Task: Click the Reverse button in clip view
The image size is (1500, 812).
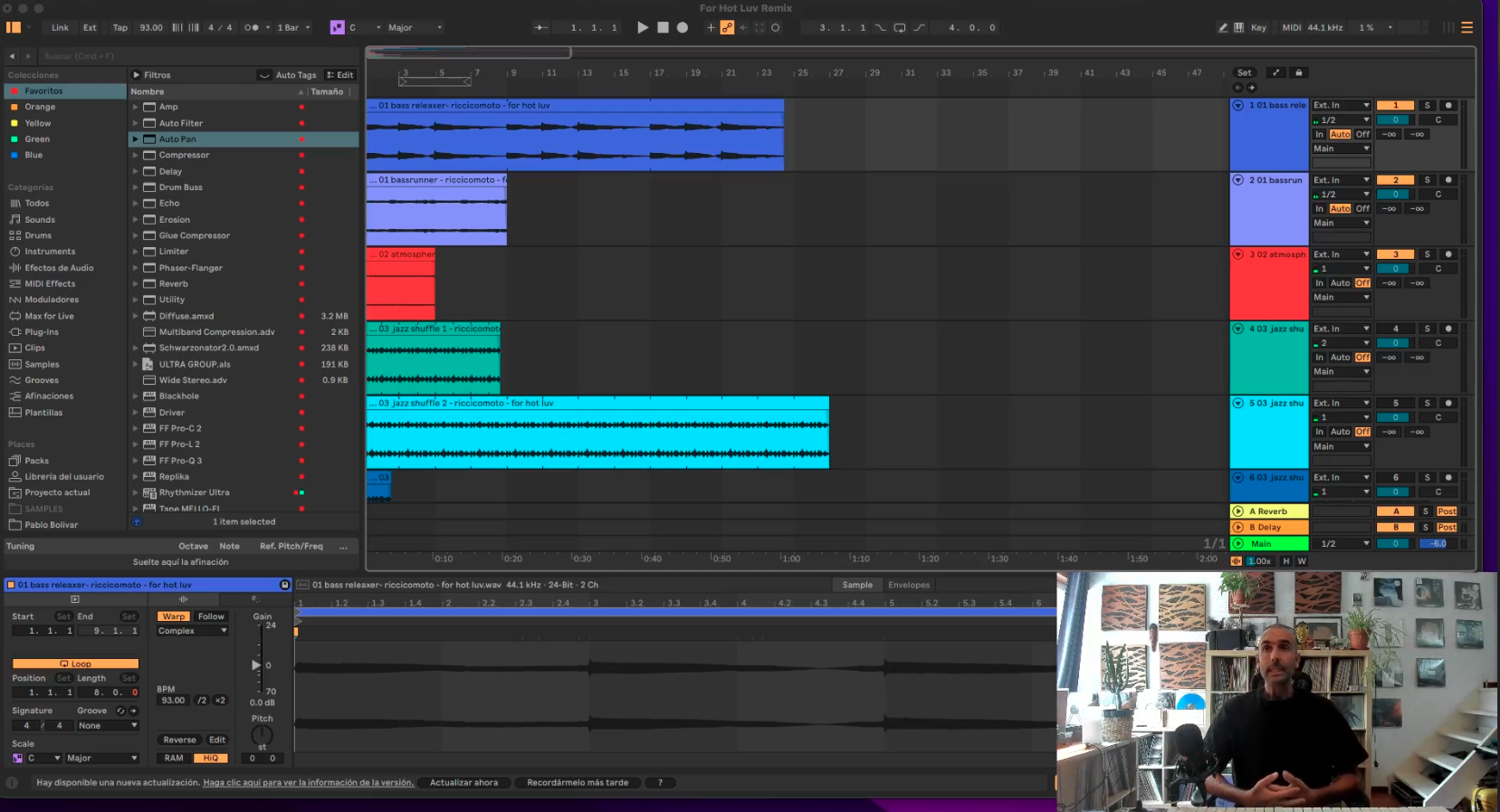Action: click(x=179, y=740)
